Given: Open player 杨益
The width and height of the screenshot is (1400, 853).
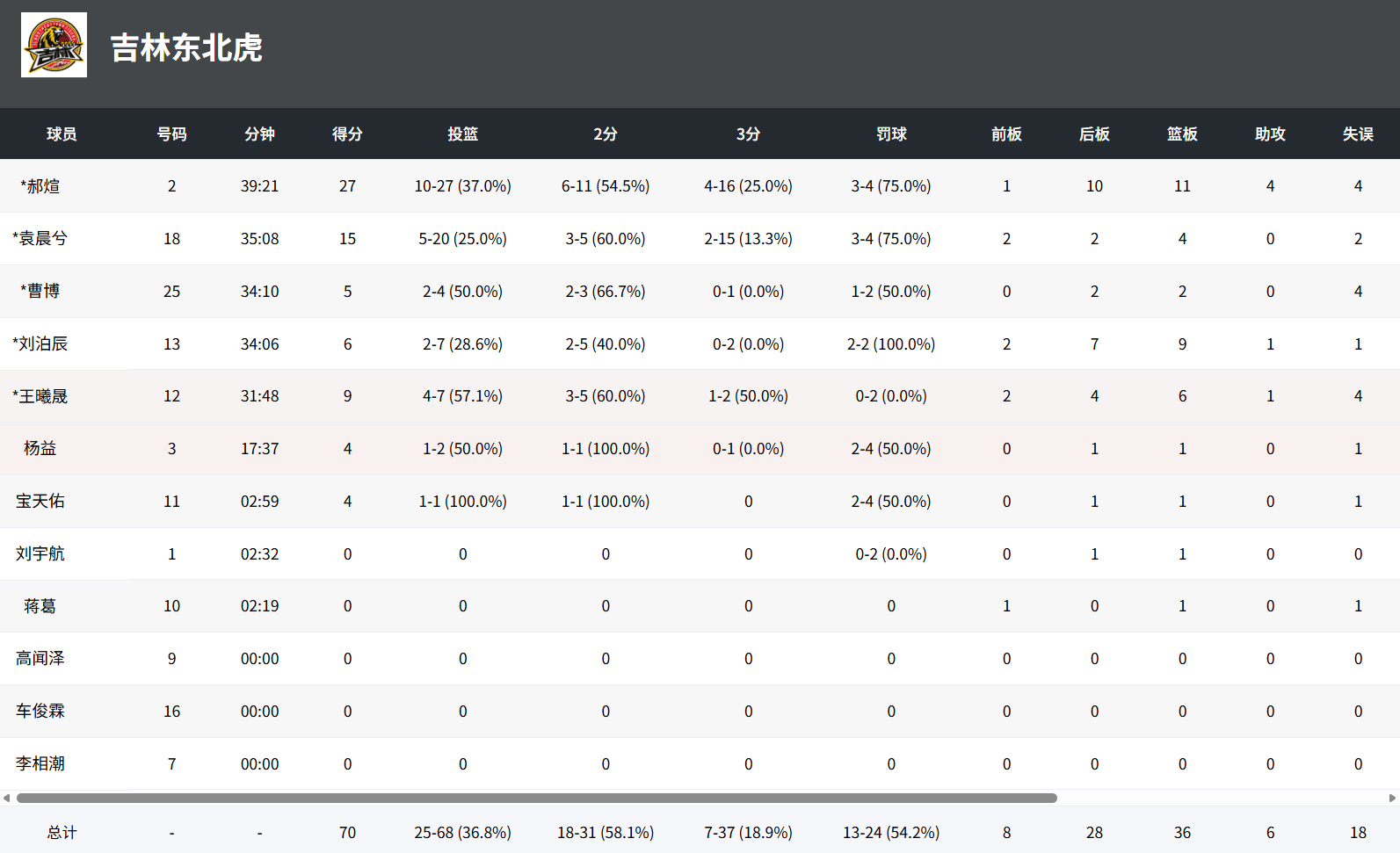Looking at the screenshot, I should 40,449.
